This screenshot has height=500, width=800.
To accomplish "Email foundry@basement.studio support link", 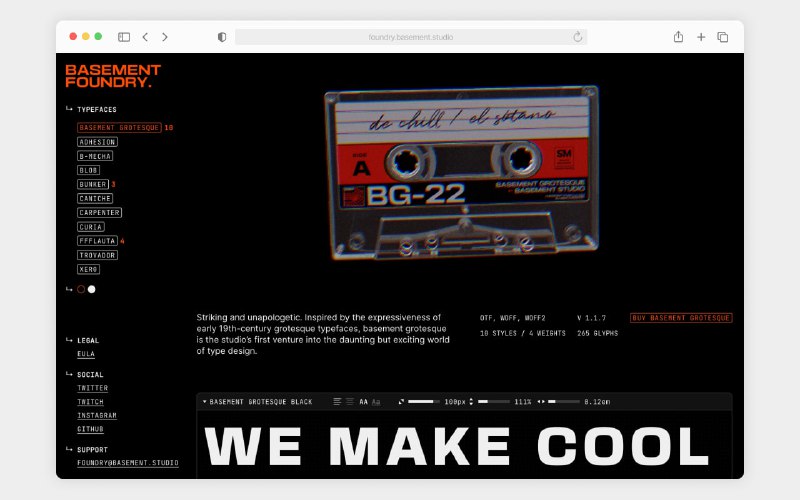I will click(128, 463).
